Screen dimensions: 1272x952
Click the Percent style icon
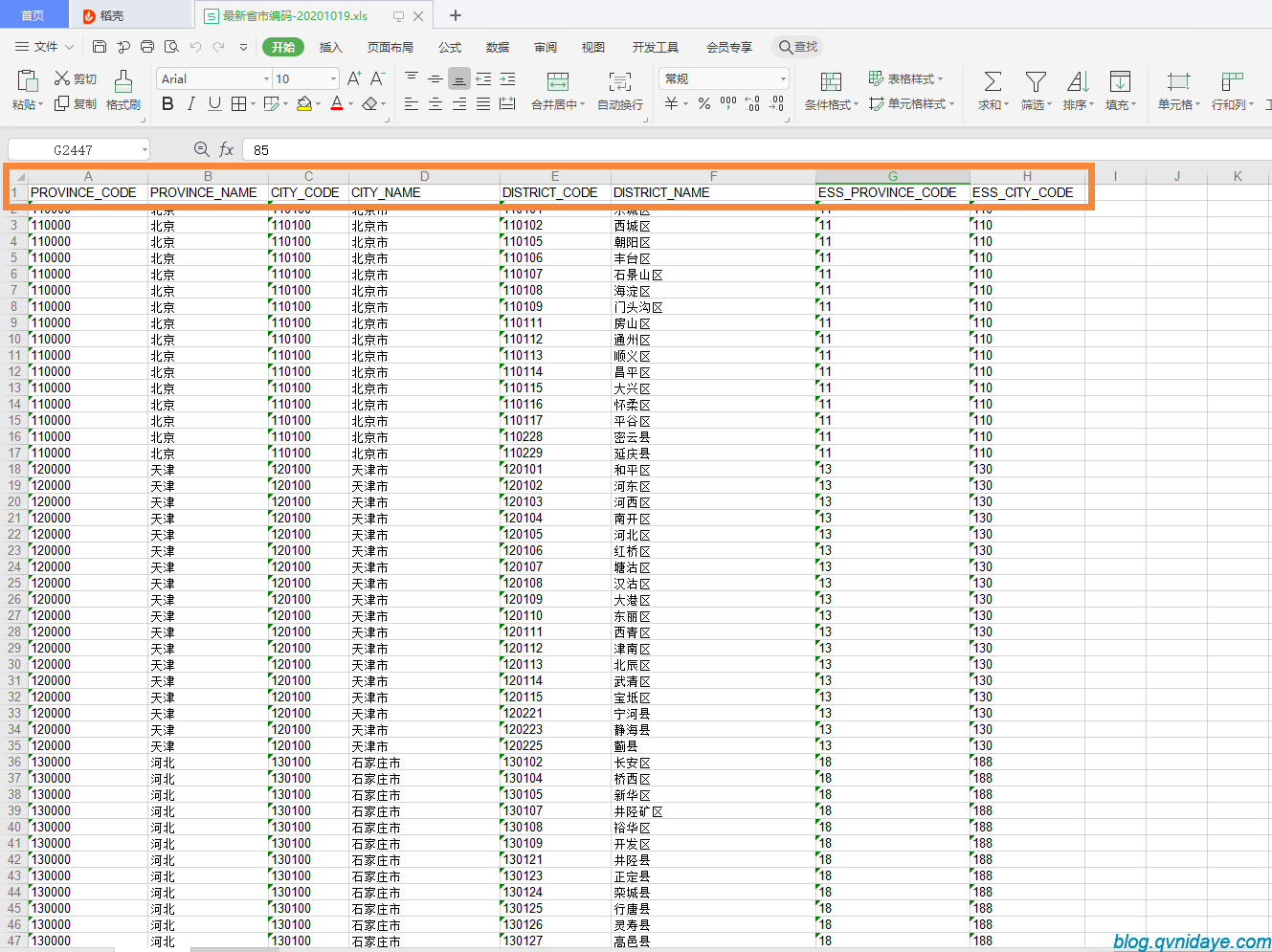tap(704, 103)
